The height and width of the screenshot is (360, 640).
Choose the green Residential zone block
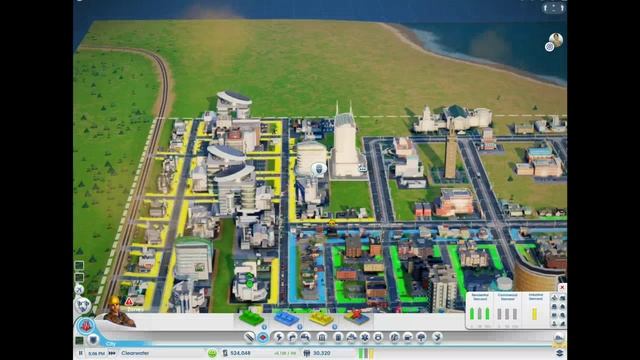[x=251, y=318]
